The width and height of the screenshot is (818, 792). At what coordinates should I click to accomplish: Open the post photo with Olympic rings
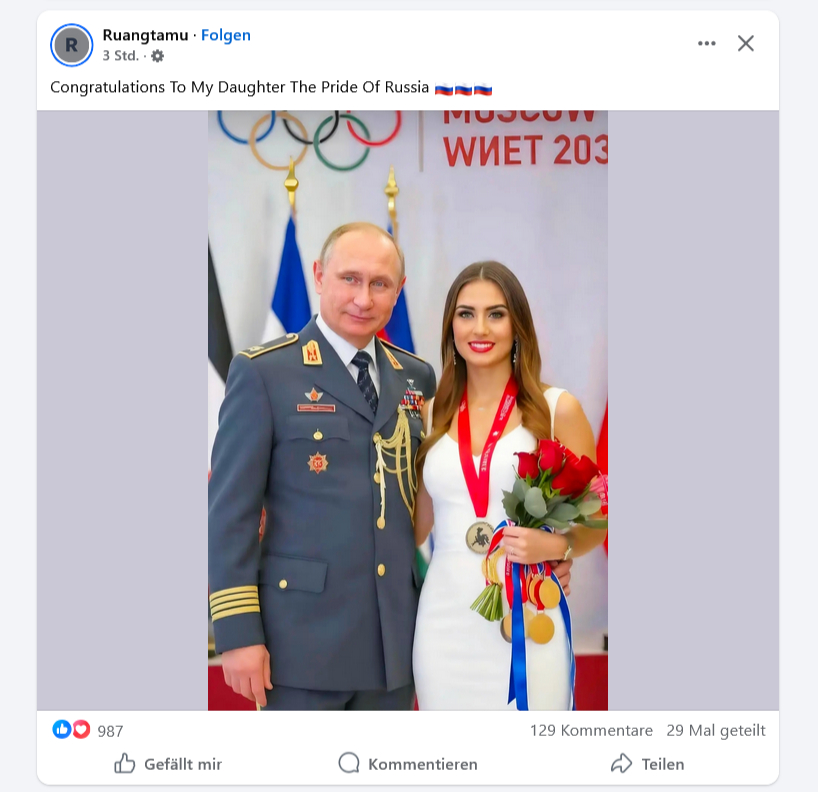pyautogui.click(x=408, y=410)
